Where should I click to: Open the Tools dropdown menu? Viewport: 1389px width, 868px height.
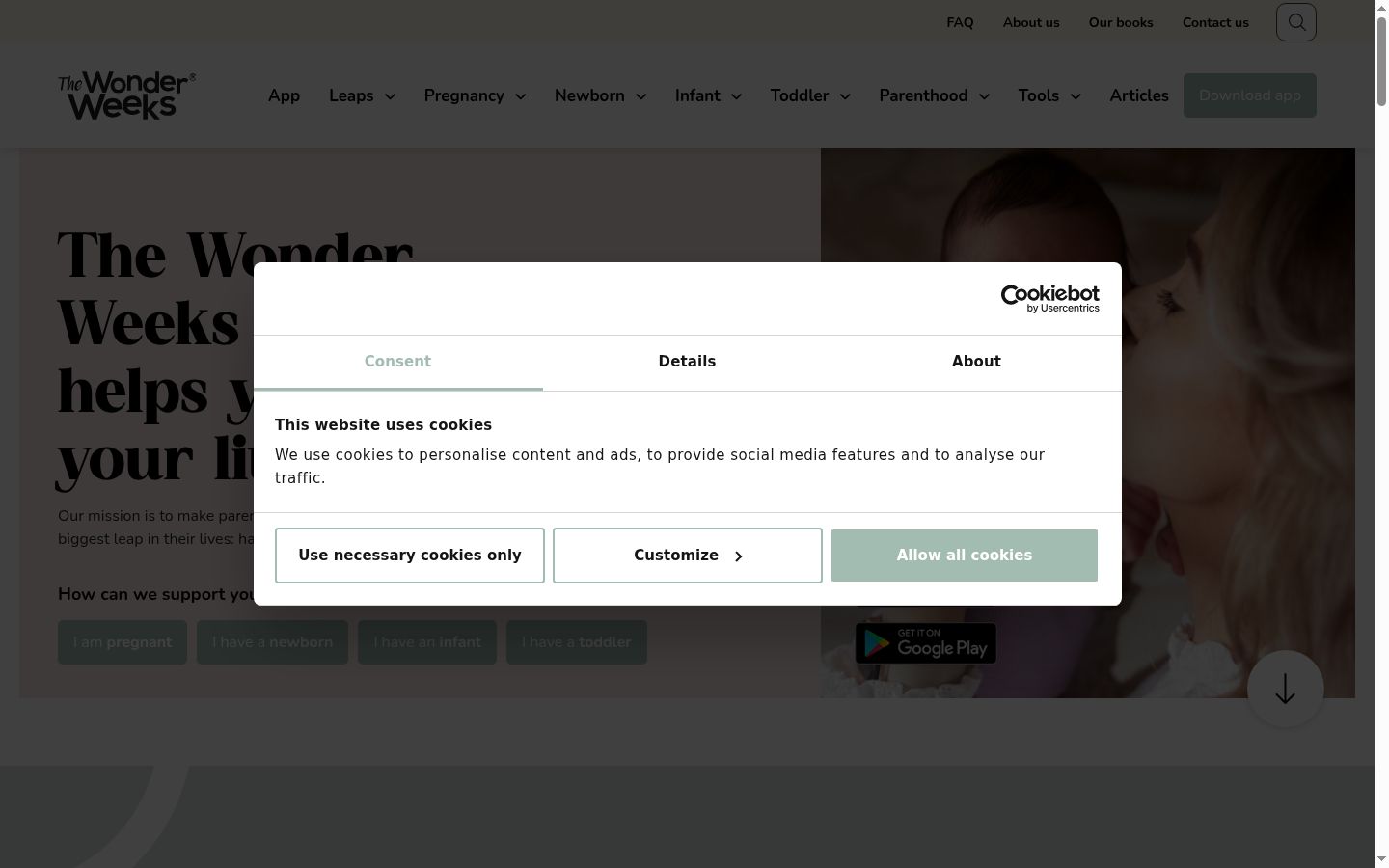coord(1049,95)
